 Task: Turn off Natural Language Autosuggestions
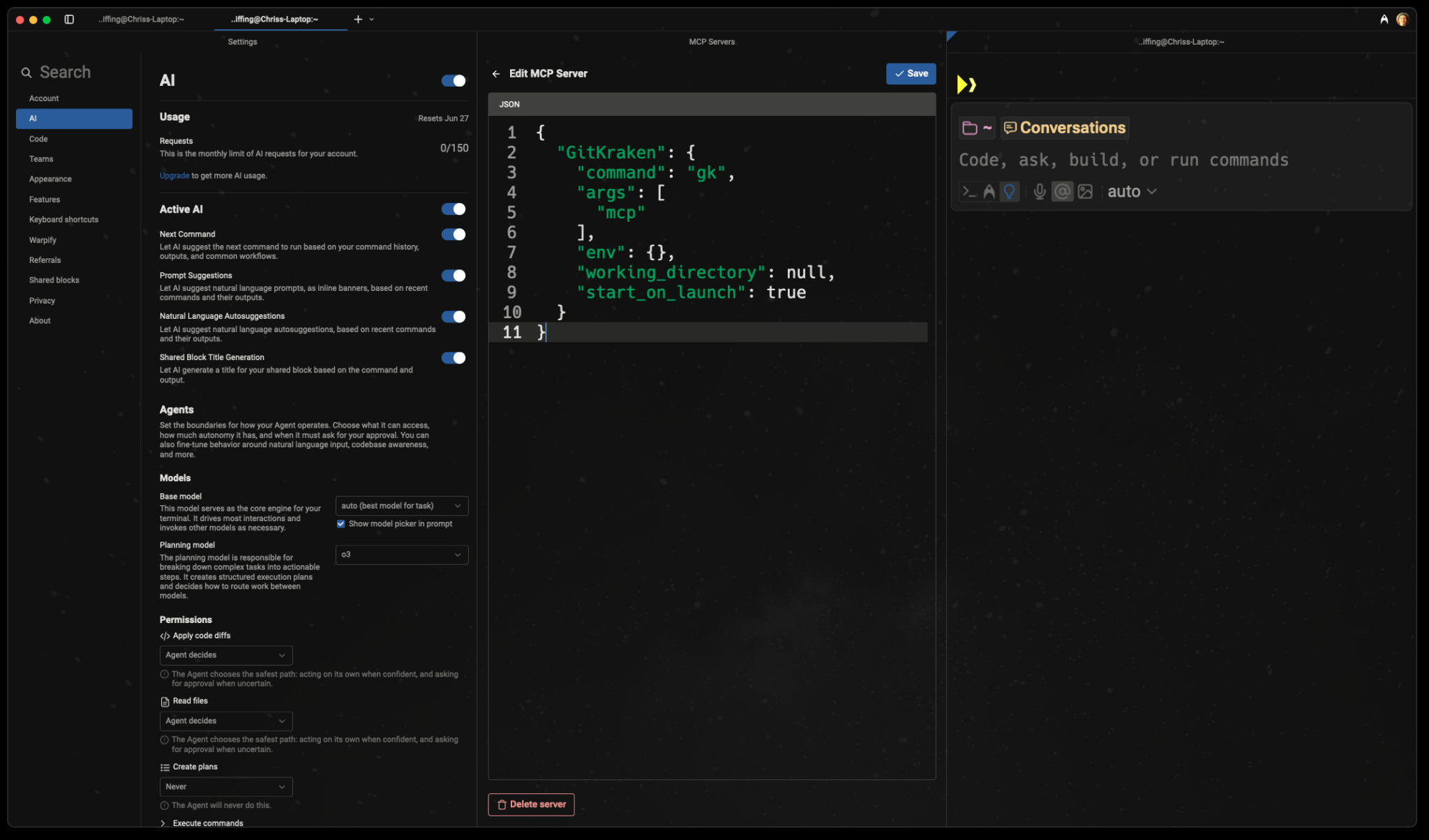(x=452, y=317)
